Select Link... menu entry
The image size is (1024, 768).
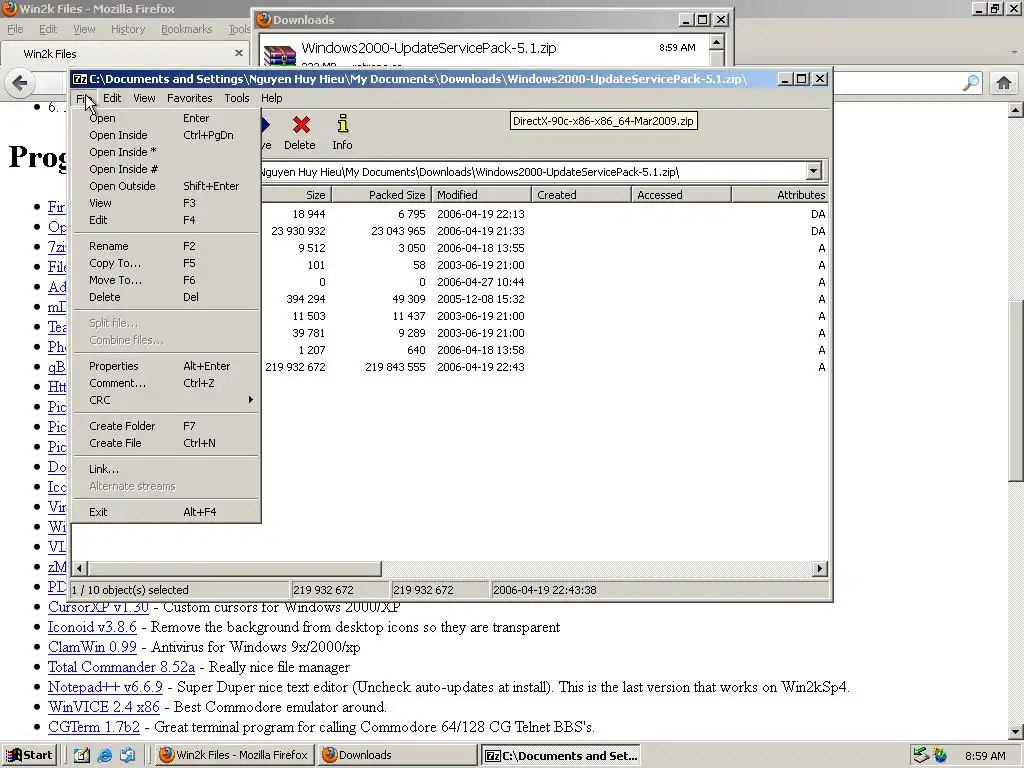pyautogui.click(x=166, y=470)
